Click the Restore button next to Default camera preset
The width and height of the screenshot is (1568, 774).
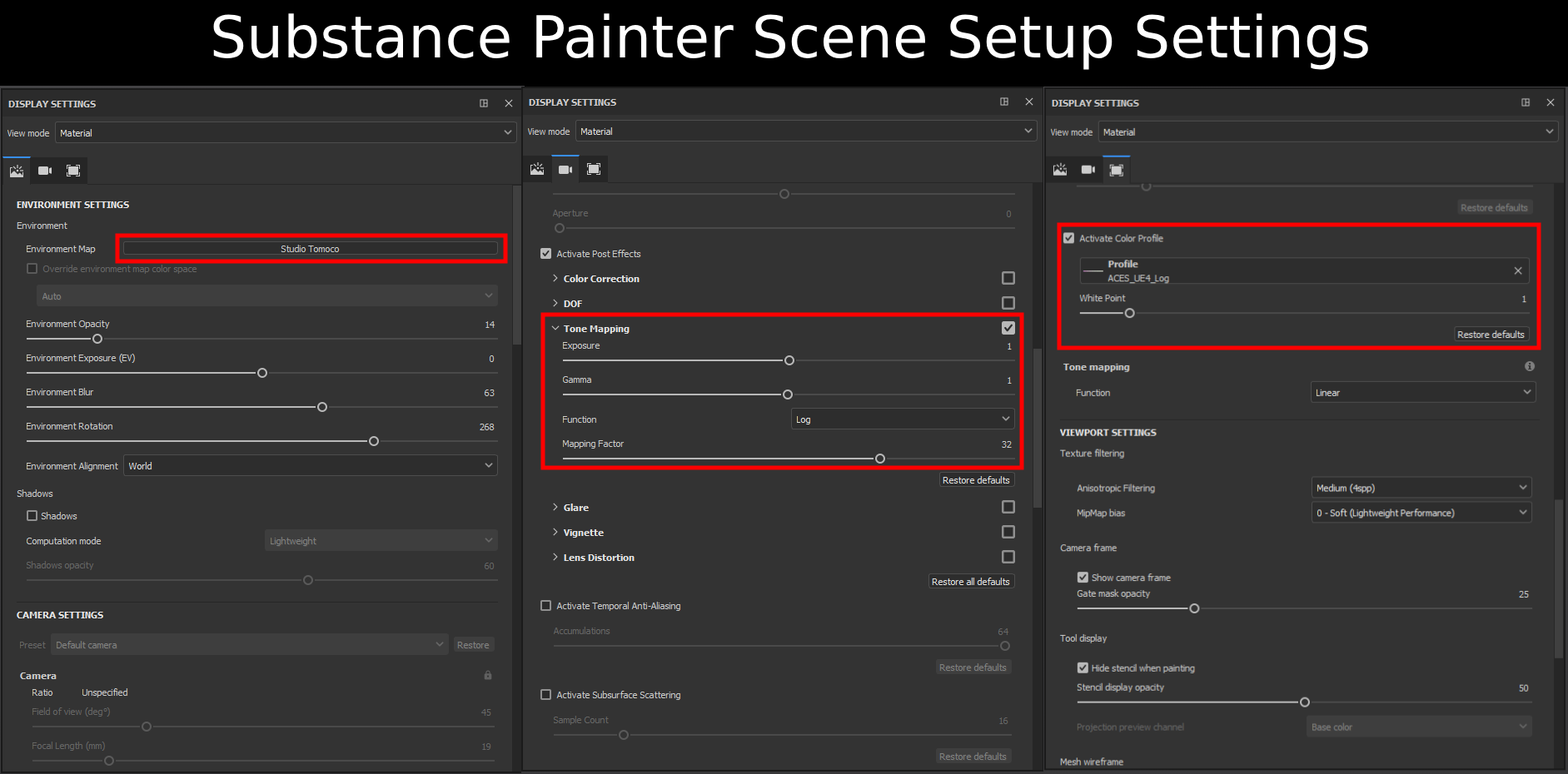point(473,644)
